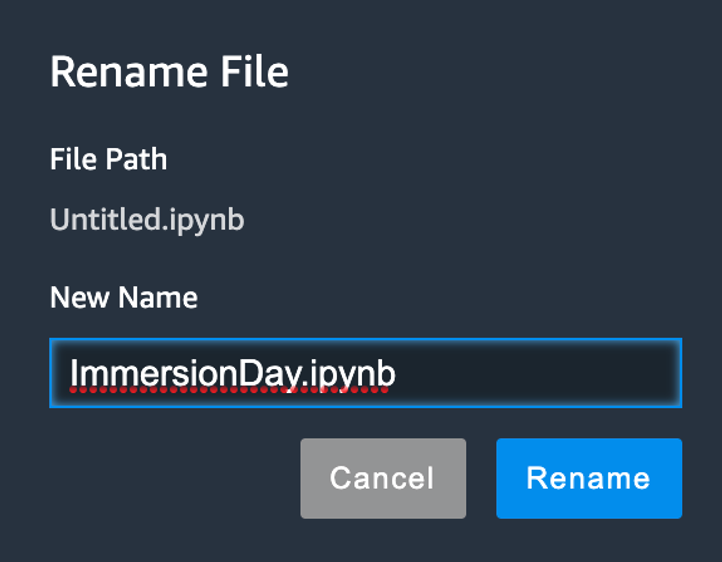Click the word File in the dialog heading
Viewport: 722px width, 562px height.
(x=255, y=72)
